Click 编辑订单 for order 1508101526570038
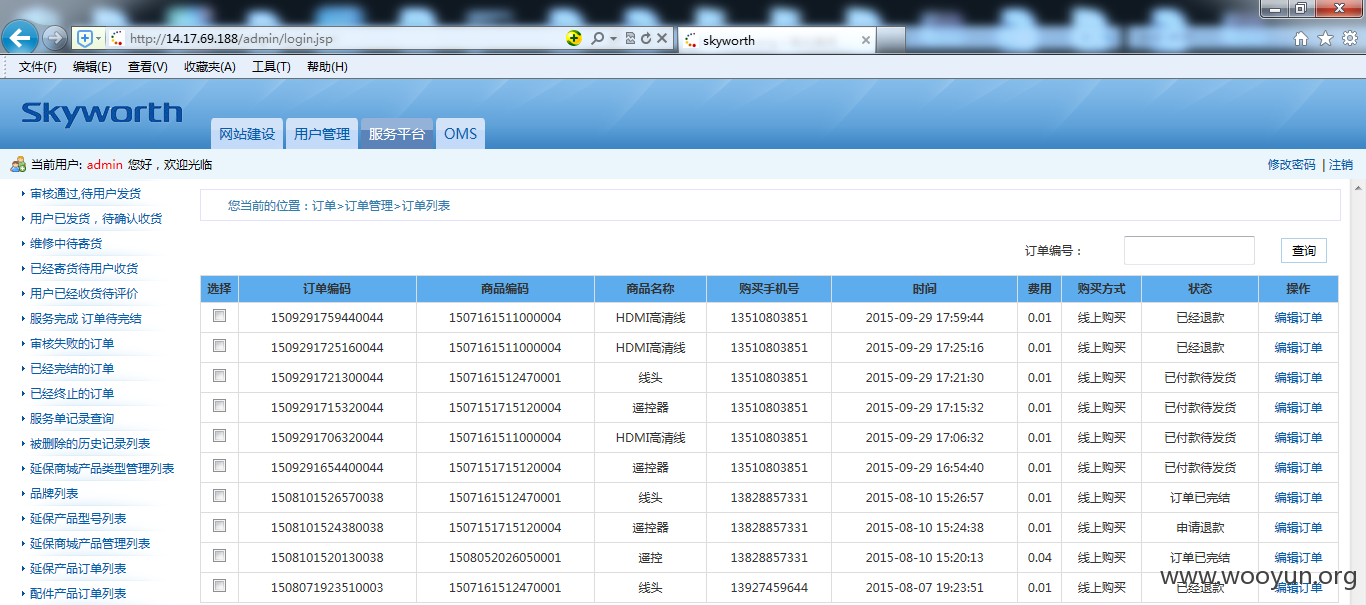This screenshot has width=1366, height=605. (1298, 498)
